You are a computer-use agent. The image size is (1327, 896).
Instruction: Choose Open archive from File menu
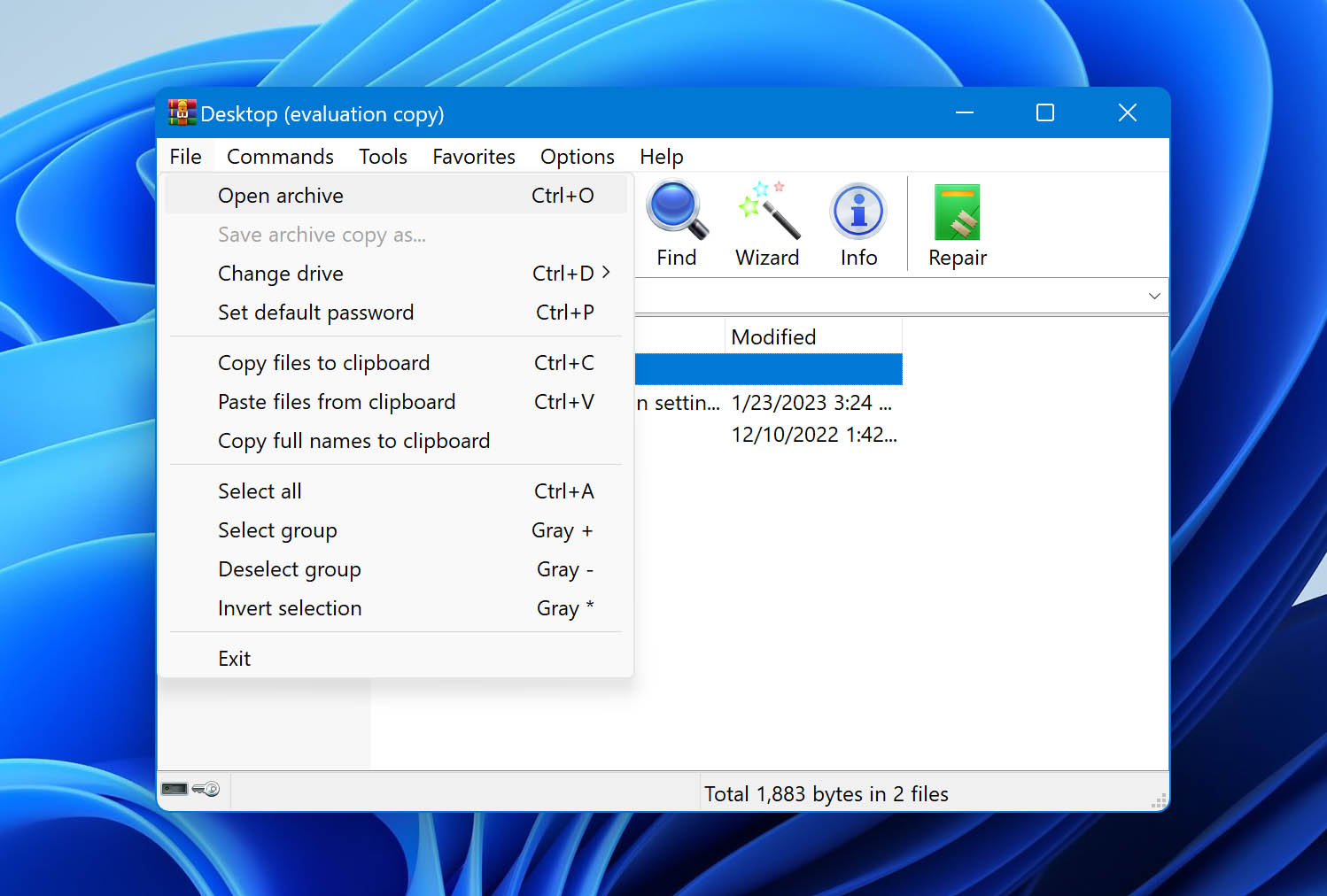[396, 196]
